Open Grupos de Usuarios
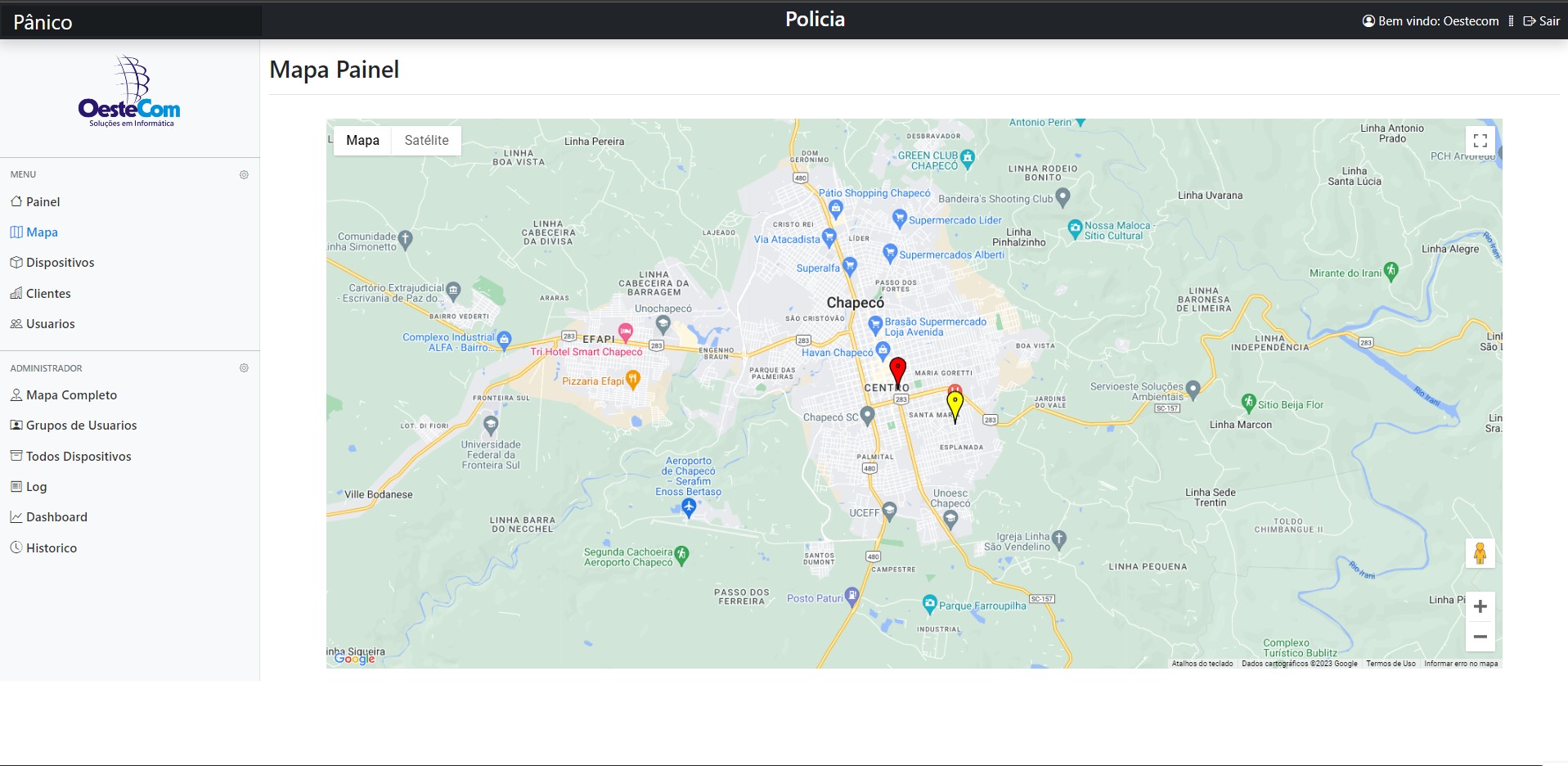This screenshot has height=766, width=1568. click(74, 426)
